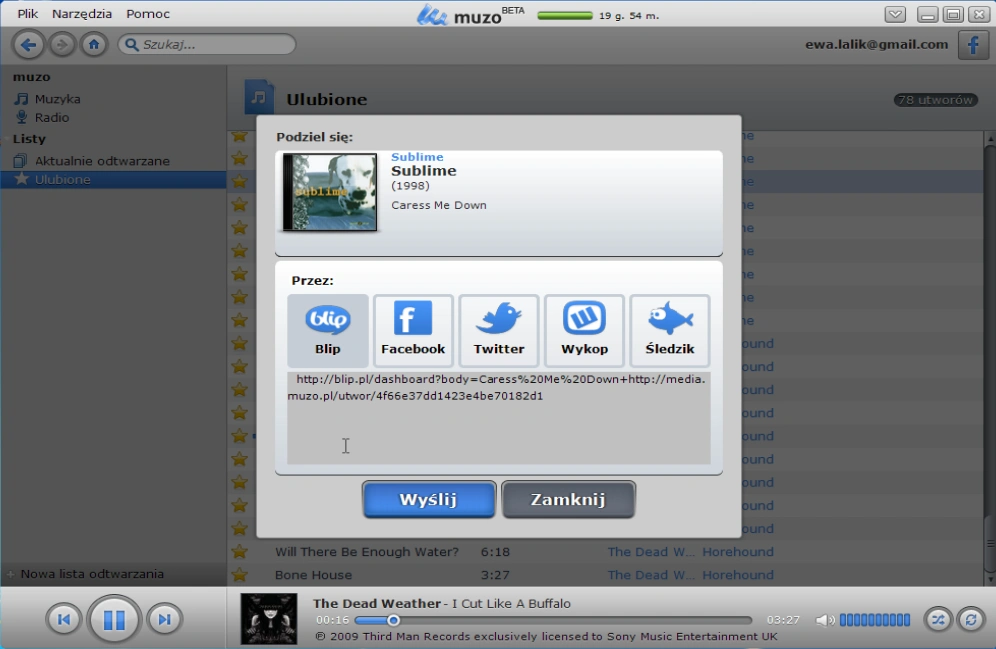Click the Facebook icon near account email
996x649 pixels.
(x=973, y=45)
